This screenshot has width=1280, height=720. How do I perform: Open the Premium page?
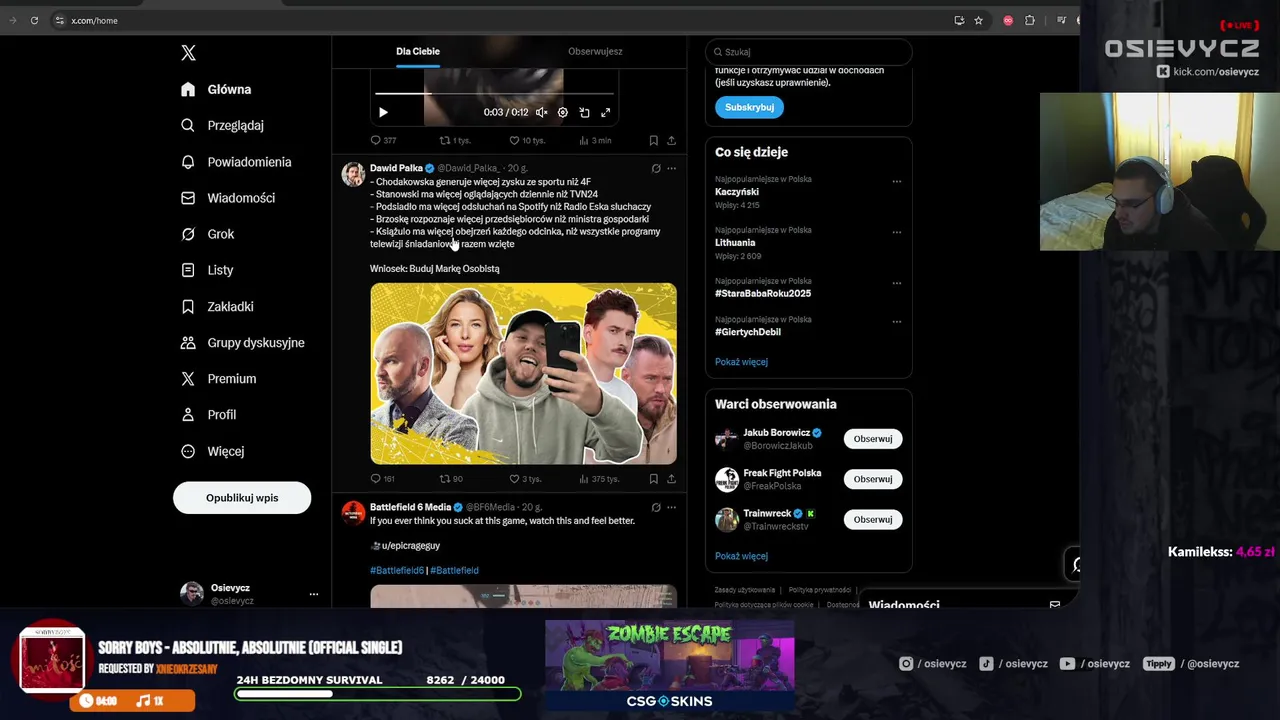tap(218, 378)
